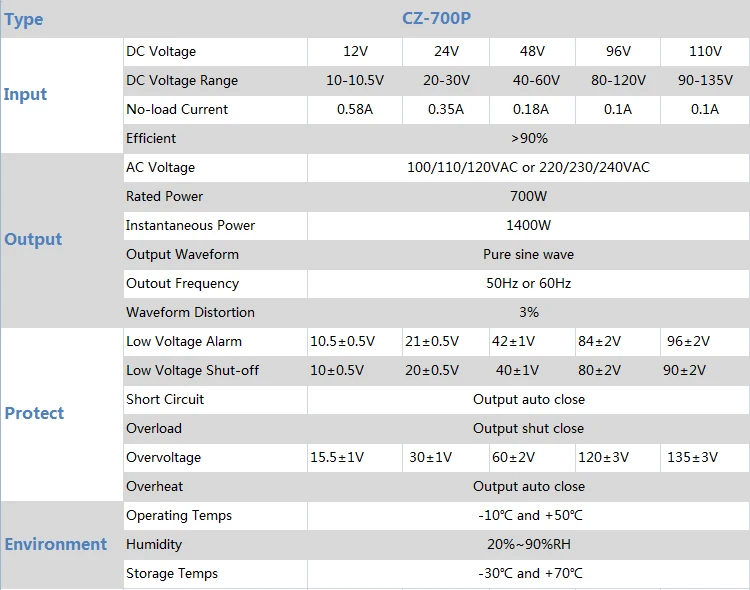Click the 700W rated power value

tap(529, 196)
